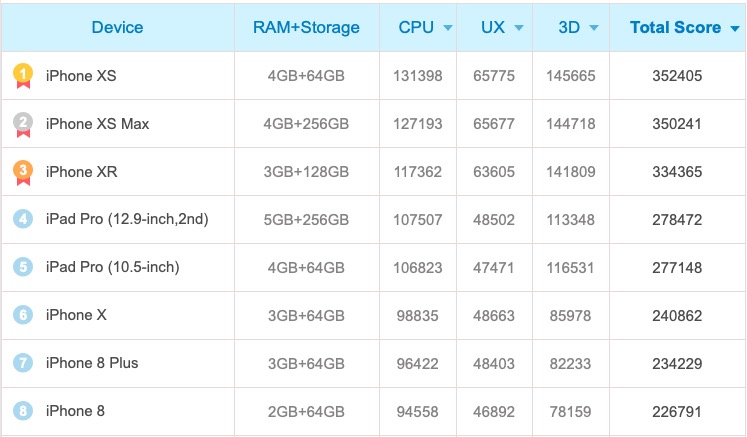
Task: Click the rank 8 badge icon
Action: [x=23, y=411]
